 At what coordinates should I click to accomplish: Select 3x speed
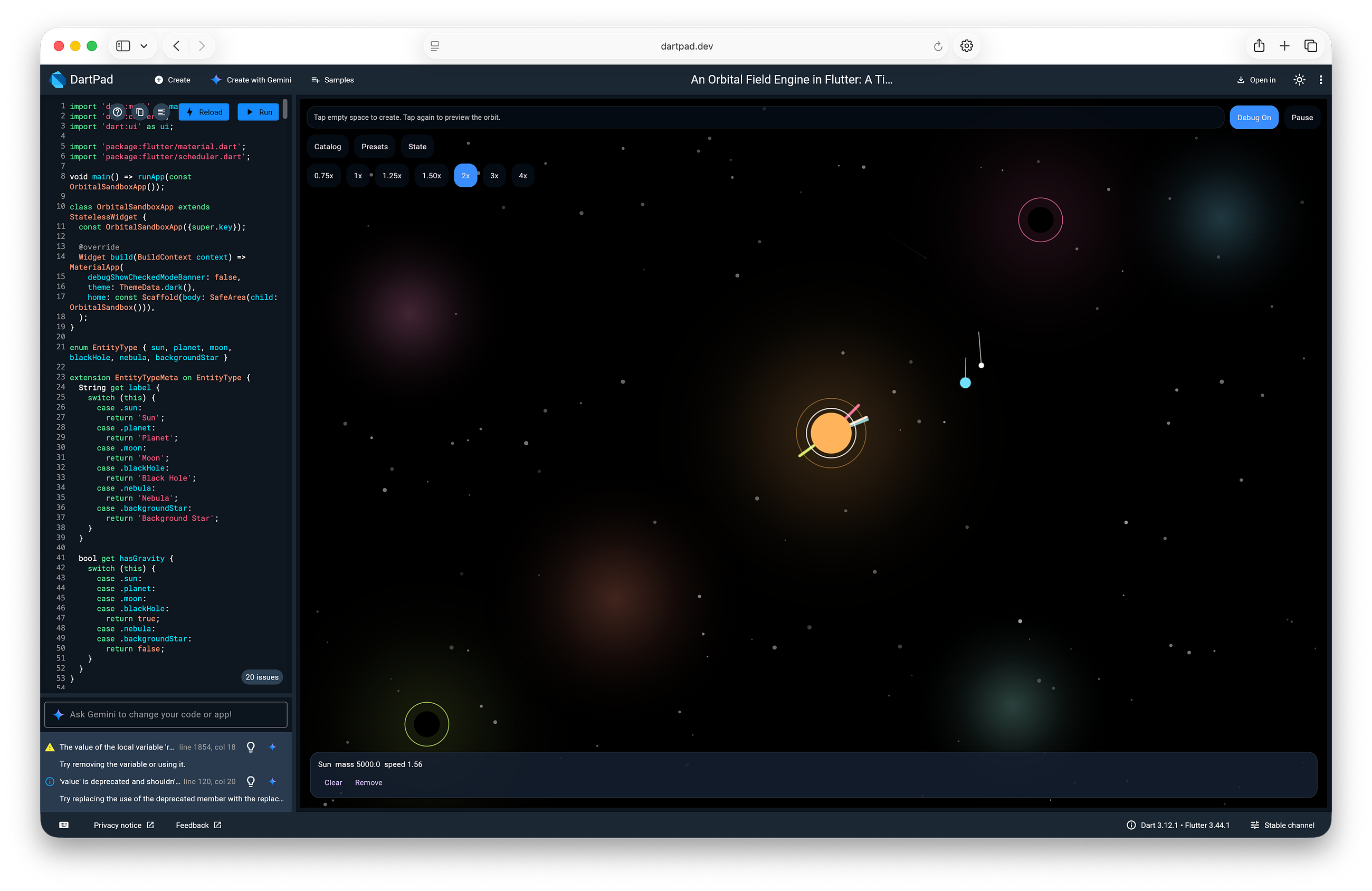pos(494,176)
